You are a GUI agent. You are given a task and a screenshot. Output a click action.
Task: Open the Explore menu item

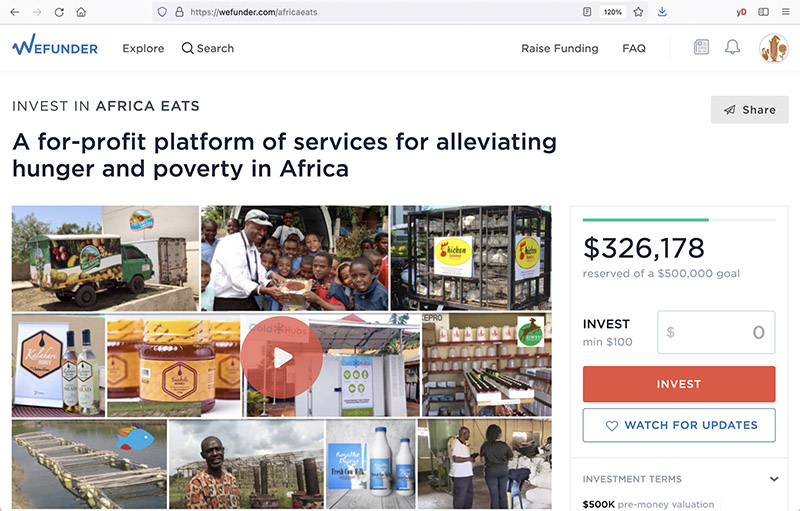click(143, 48)
